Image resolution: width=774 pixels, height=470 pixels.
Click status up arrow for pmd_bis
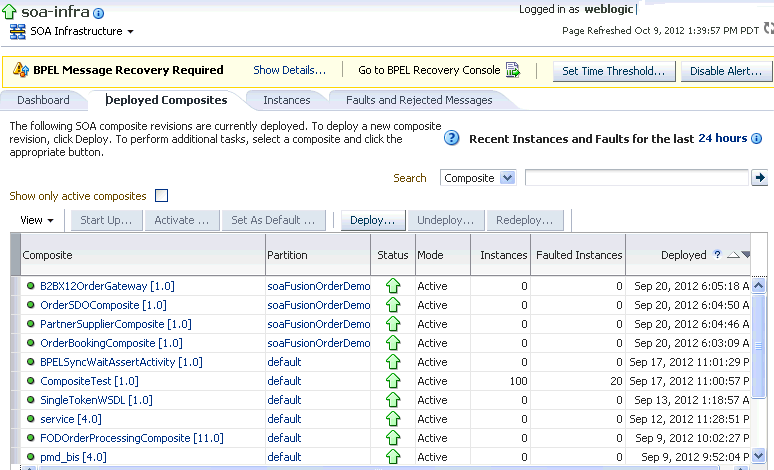[x=393, y=457]
